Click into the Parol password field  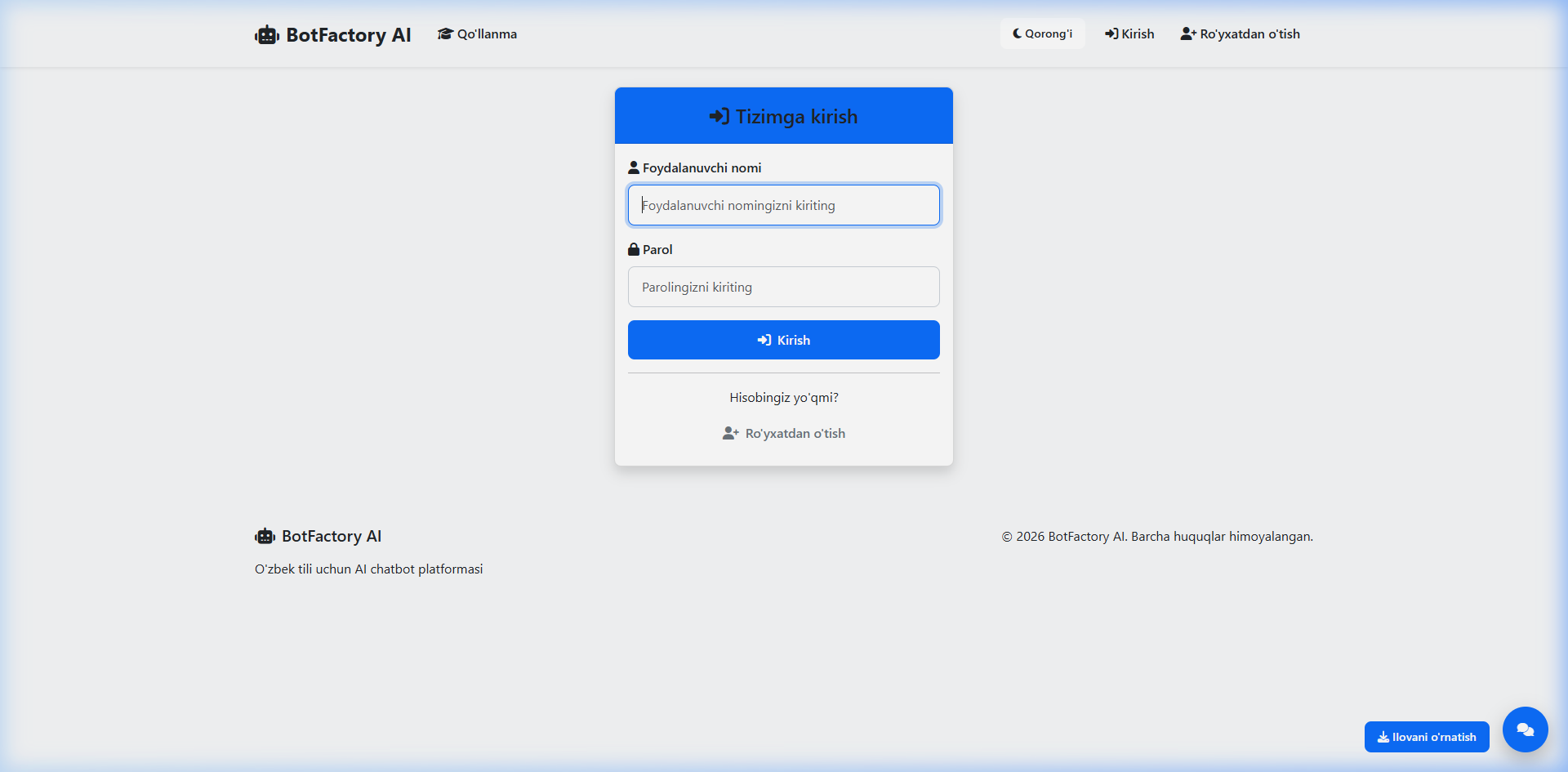point(784,287)
